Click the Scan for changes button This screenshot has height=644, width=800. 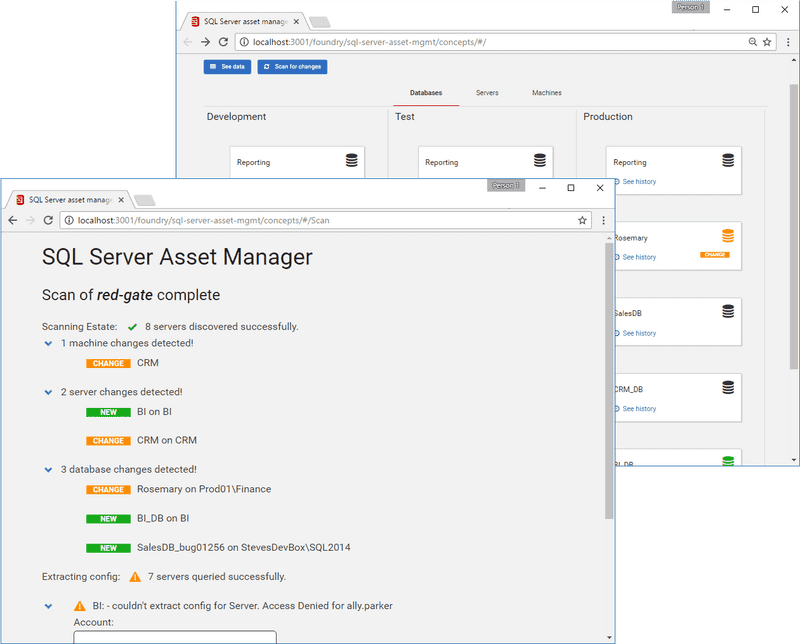click(x=292, y=66)
